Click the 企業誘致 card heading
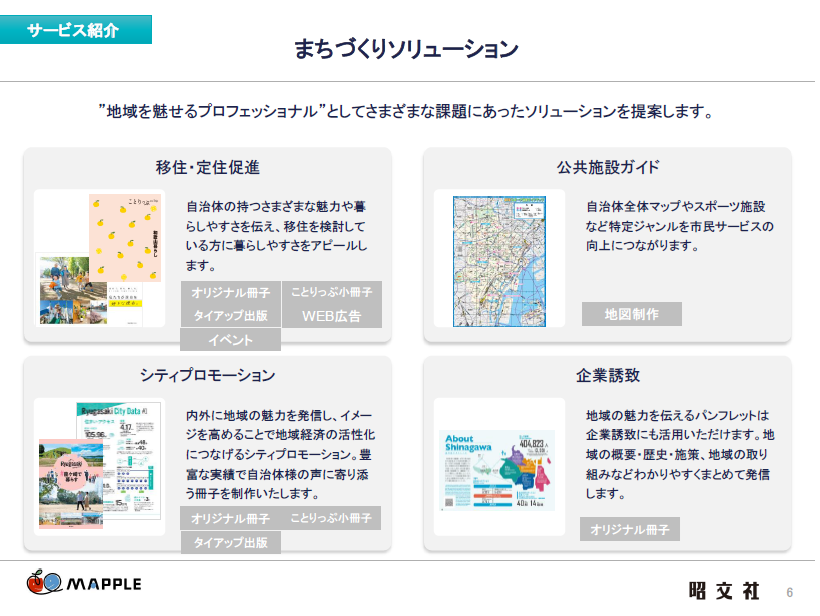 pos(607,376)
